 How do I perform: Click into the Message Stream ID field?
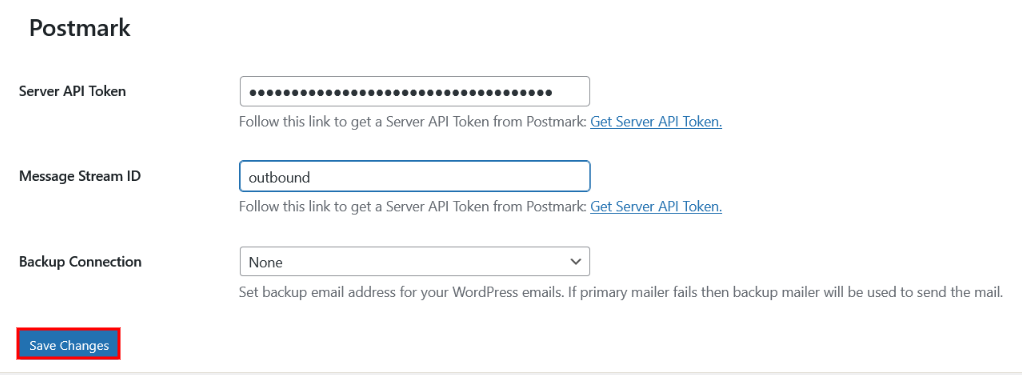415,176
